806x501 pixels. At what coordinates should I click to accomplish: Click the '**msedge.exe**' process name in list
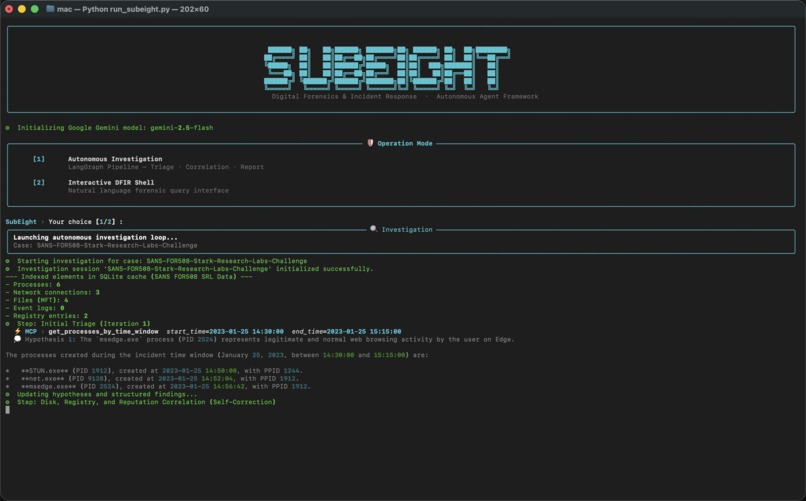tap(48, 386)
